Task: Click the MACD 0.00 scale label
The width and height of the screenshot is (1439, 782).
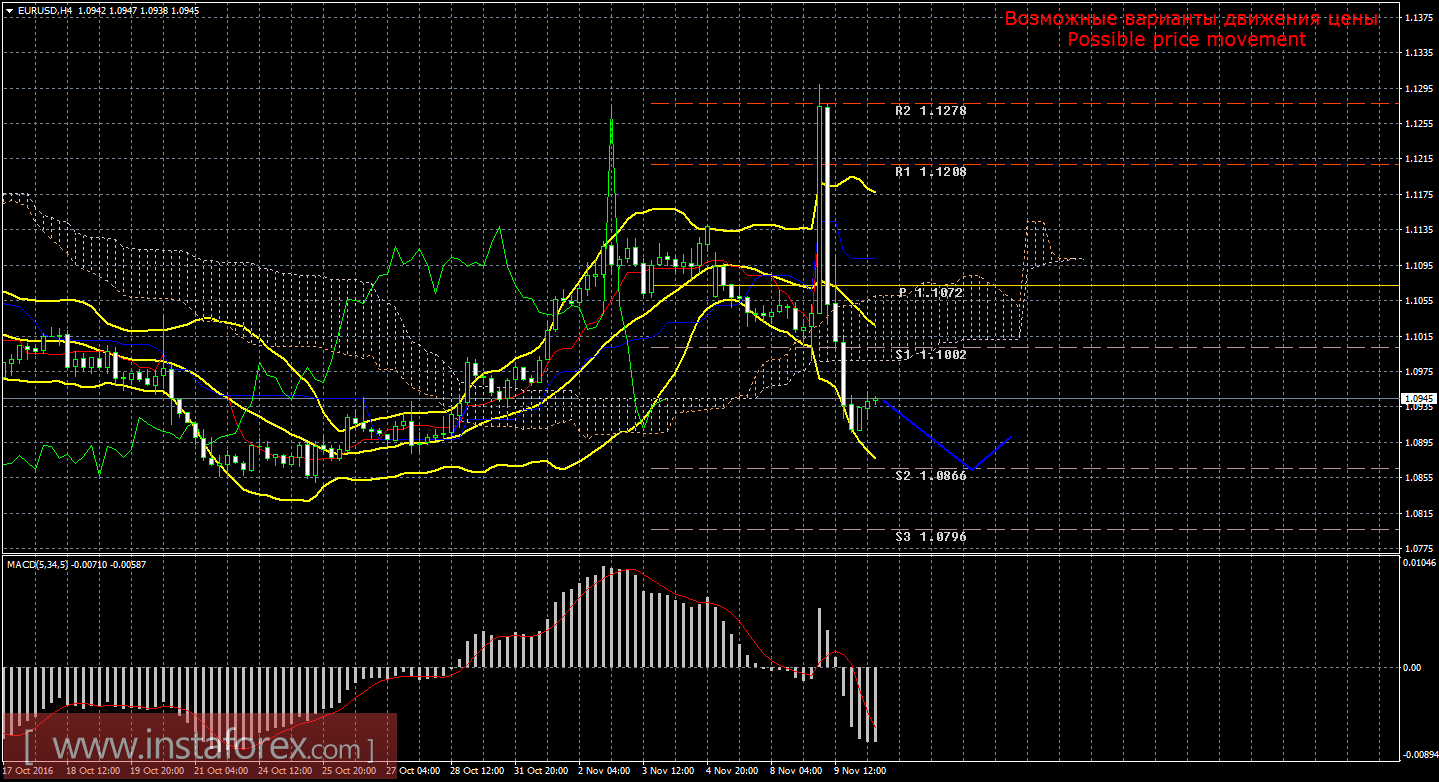Action: tap(1411, 667)
